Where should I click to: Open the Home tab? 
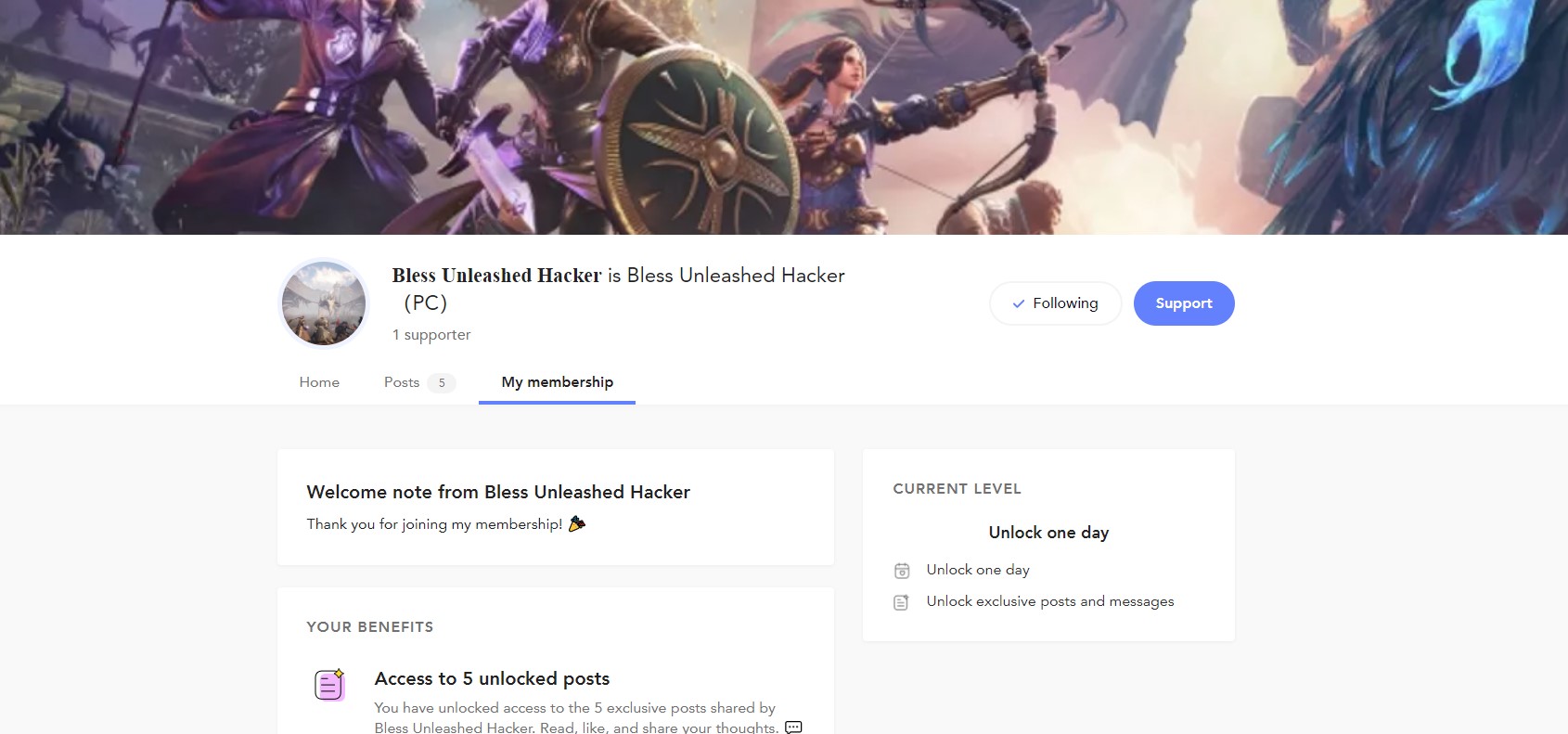tap(319, 382)
